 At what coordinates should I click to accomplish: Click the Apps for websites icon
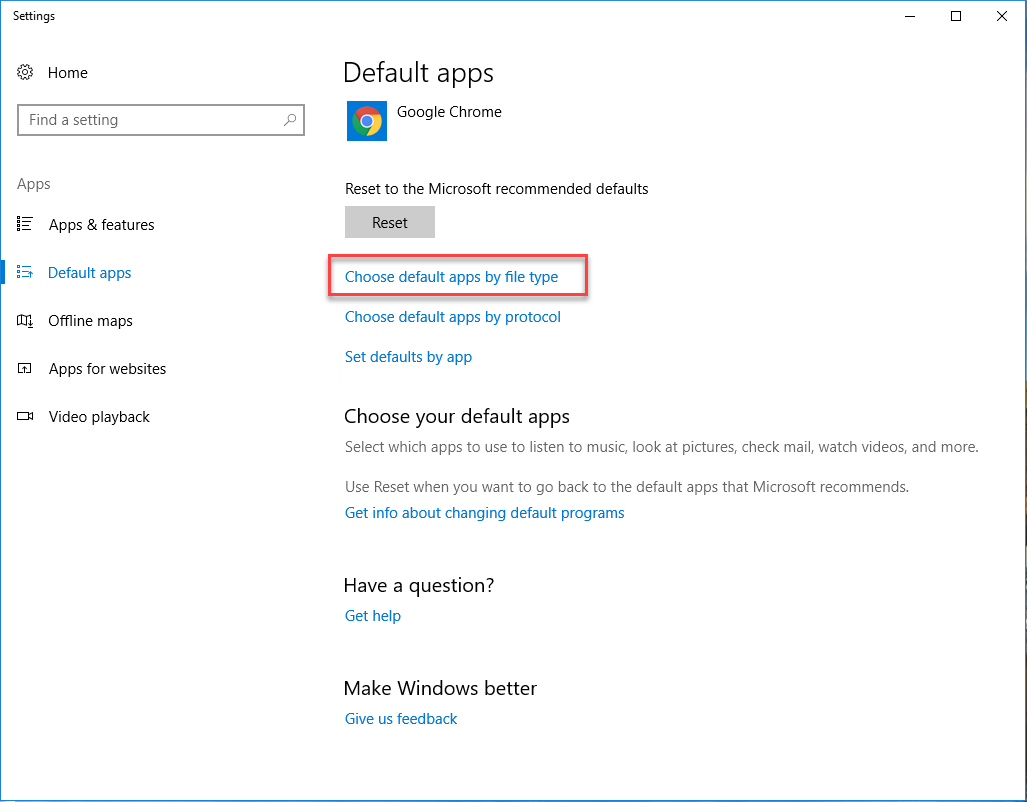25,368
